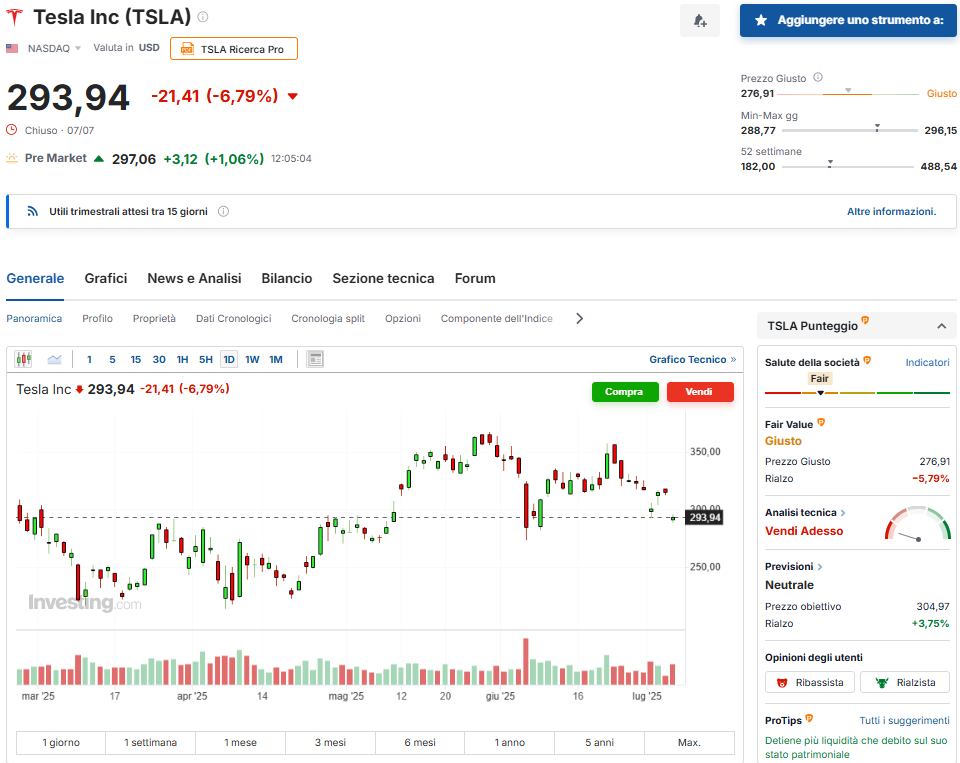The height and width of the screenshot is (763, 960).
Task: Set chart interval to 1 minute
Action: (x=89, y=359)
